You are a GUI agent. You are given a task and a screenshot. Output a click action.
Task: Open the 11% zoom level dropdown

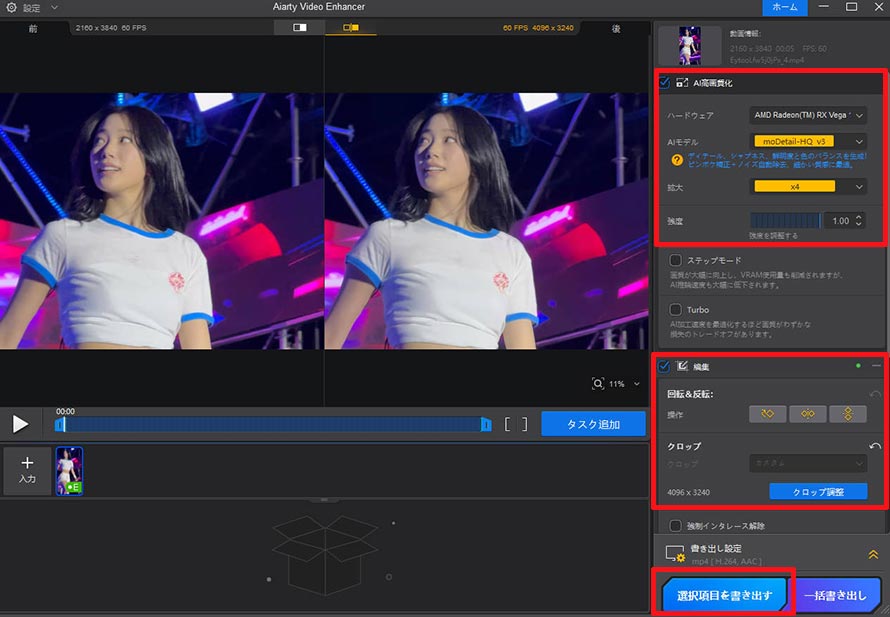pos(637,384)
